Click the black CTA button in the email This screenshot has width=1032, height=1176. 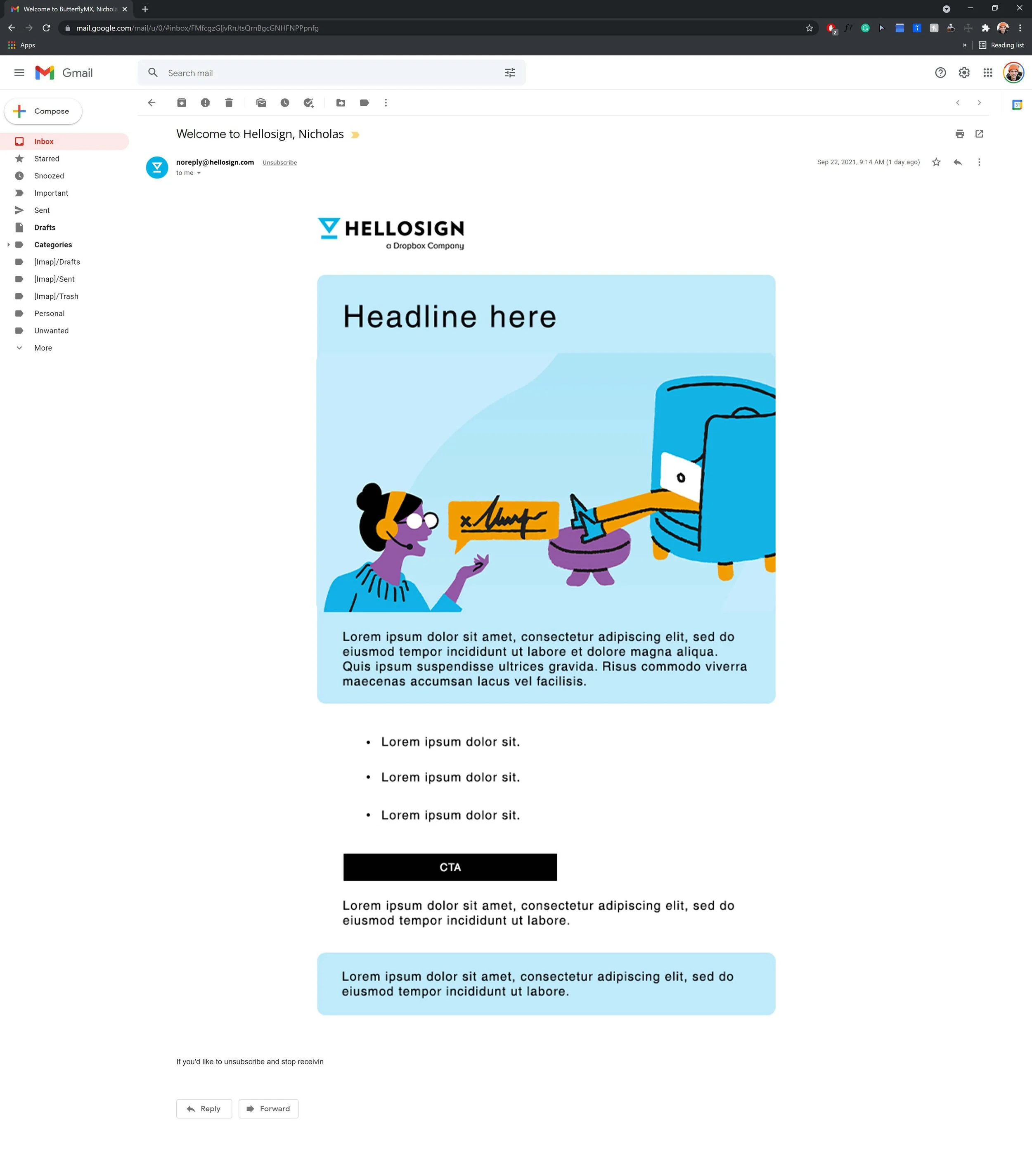(x=450, y=867)
